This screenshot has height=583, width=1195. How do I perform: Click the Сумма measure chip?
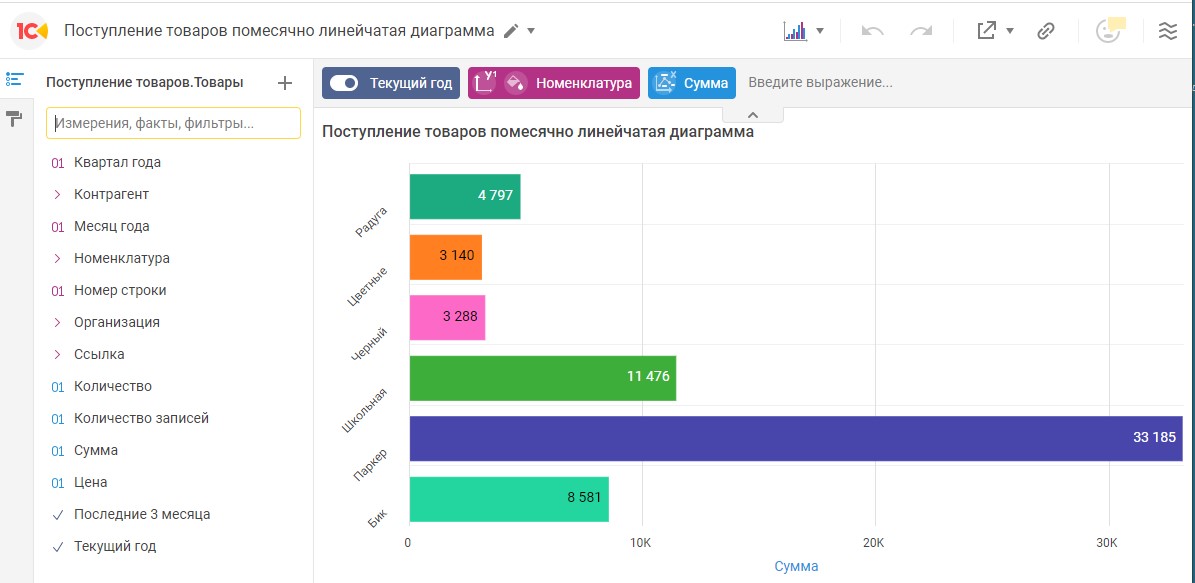point(692,83)
